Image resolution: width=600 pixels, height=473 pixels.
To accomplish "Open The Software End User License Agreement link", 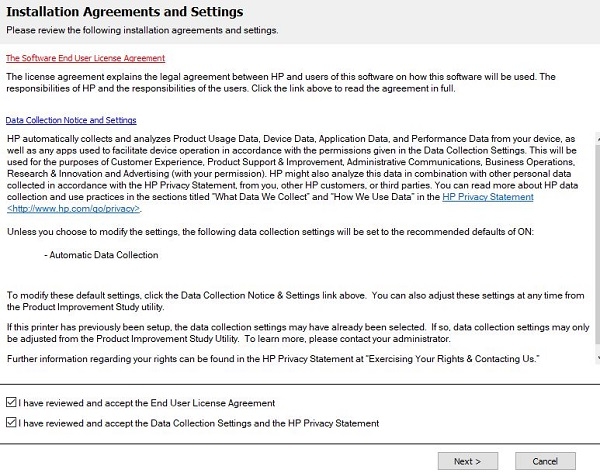I will 85,58.
